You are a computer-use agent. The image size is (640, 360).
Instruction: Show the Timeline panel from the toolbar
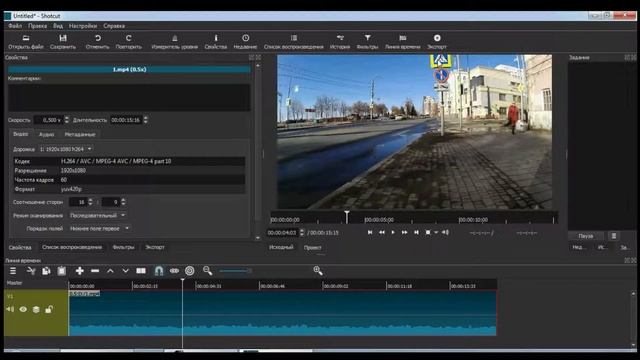[x=402, y=42]
